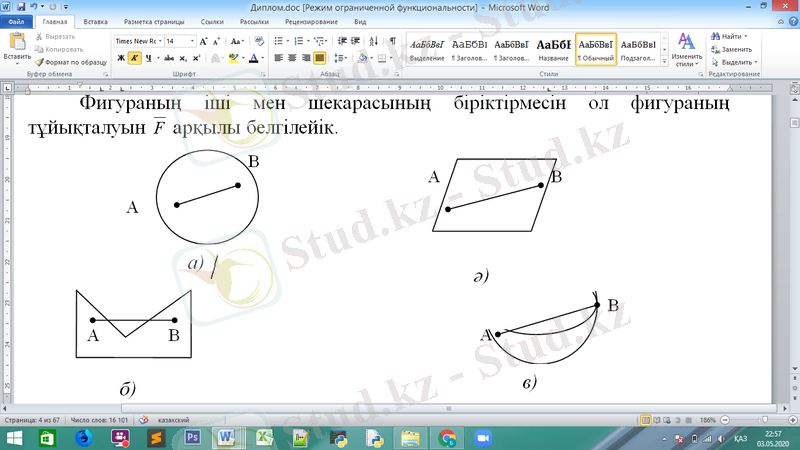Switch to the Рецензирование tab
The height and width of the screenshot is (450, 800).
point(311,22)
